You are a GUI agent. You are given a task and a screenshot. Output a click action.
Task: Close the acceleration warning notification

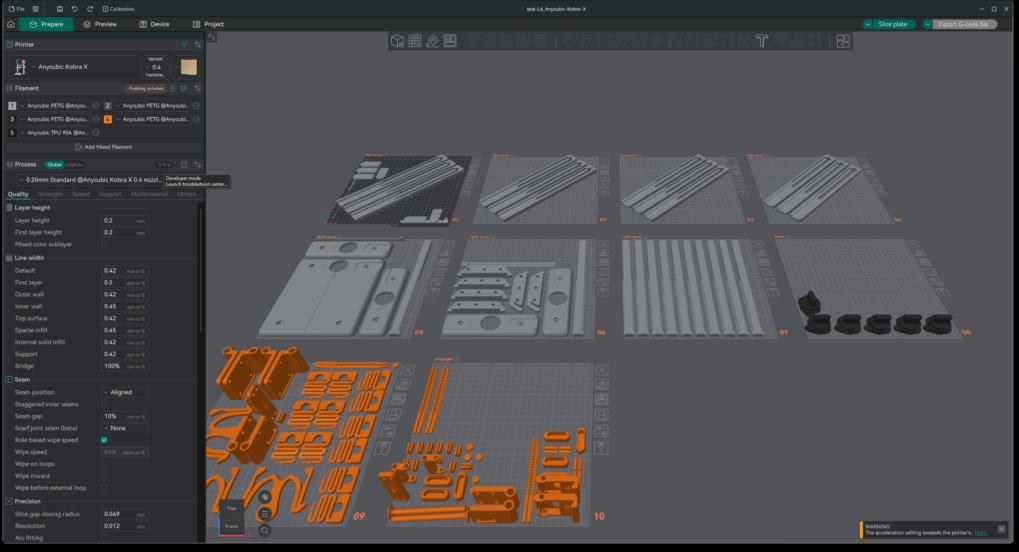1001,529
